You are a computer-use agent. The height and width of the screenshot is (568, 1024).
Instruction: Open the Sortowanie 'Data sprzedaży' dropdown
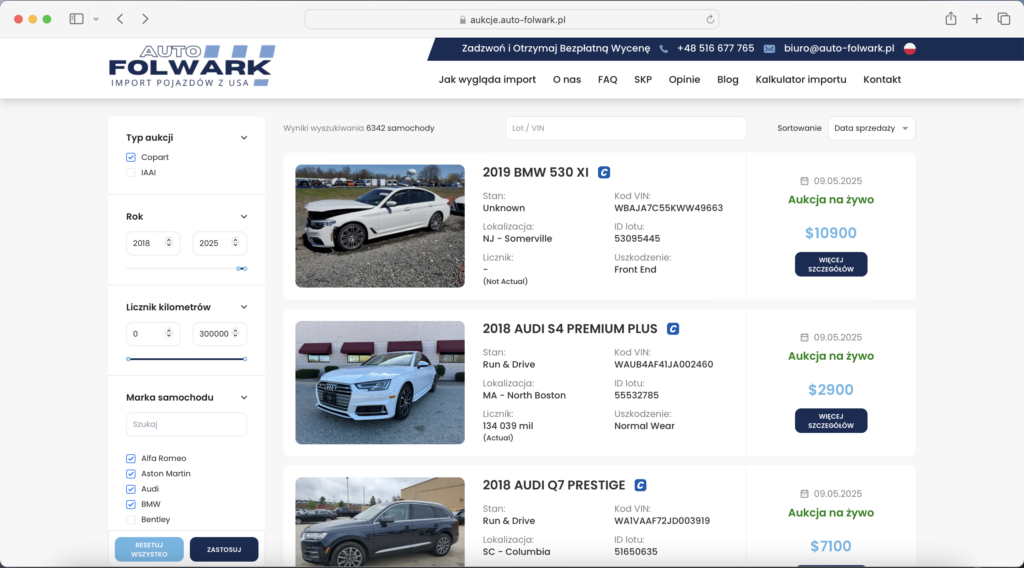[x=871, y=128]
